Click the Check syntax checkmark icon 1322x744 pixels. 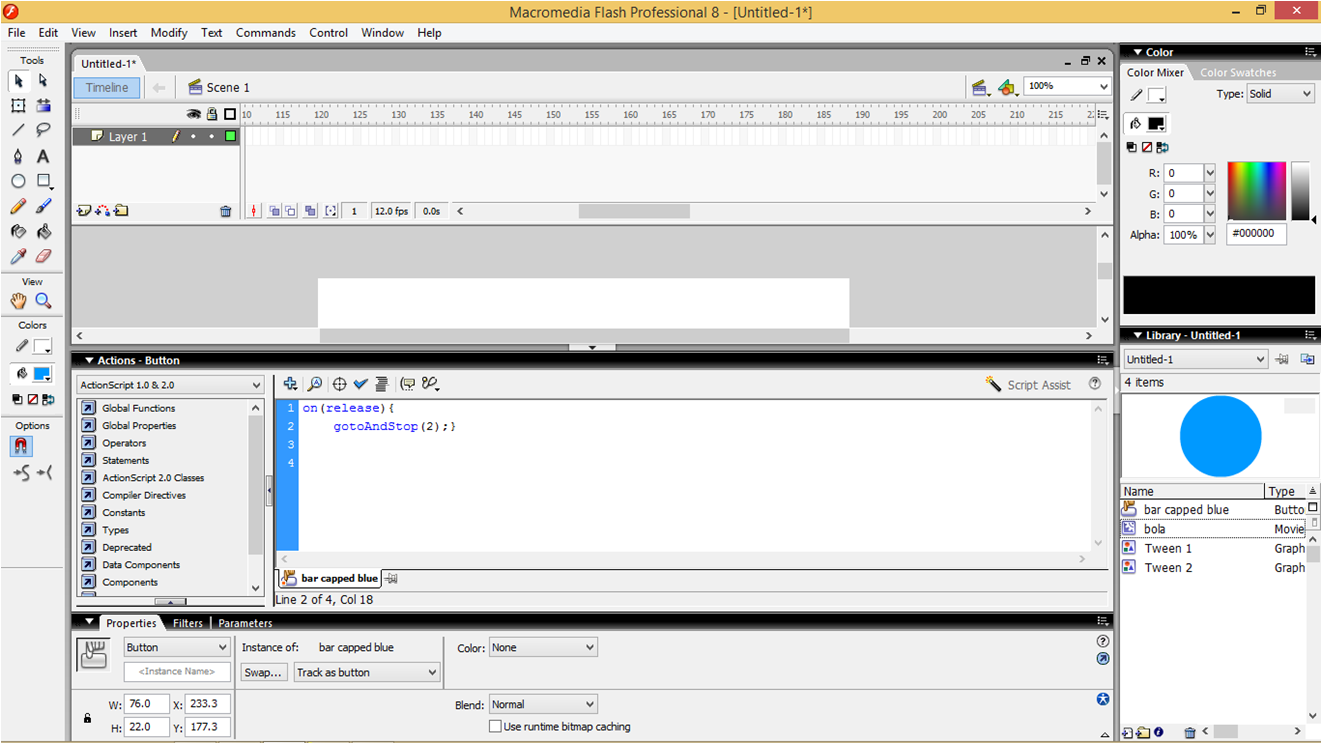click(x=360, y=384)
